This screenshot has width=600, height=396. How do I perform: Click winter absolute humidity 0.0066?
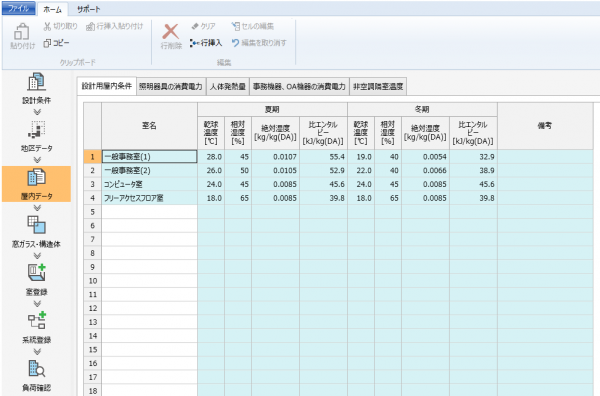coord(426,170)
